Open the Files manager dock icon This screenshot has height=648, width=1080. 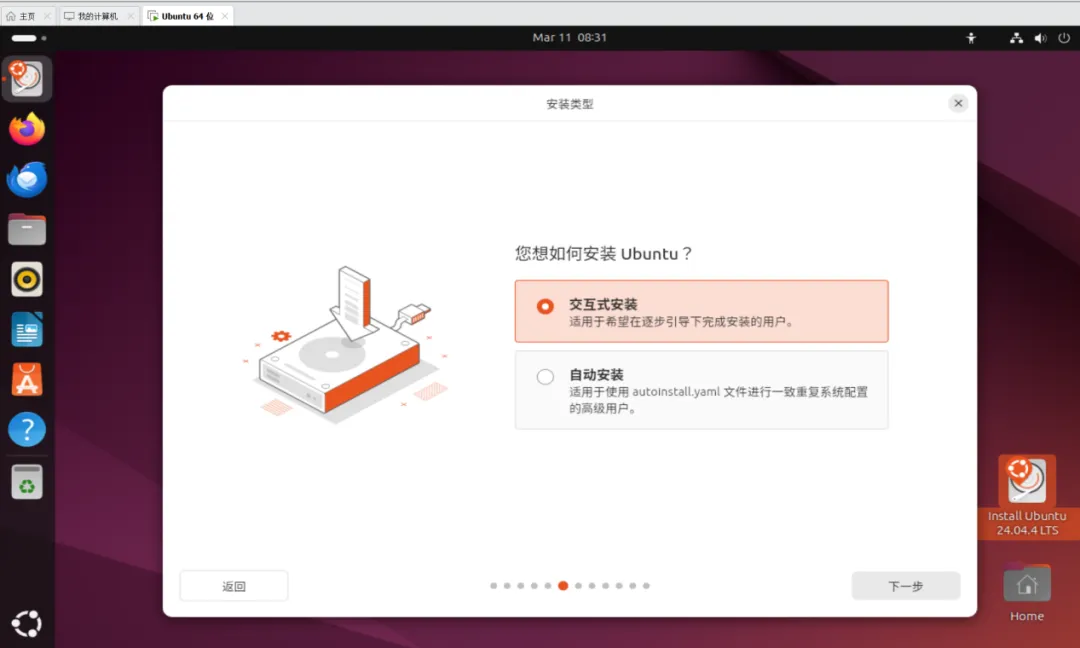[27, 229]
